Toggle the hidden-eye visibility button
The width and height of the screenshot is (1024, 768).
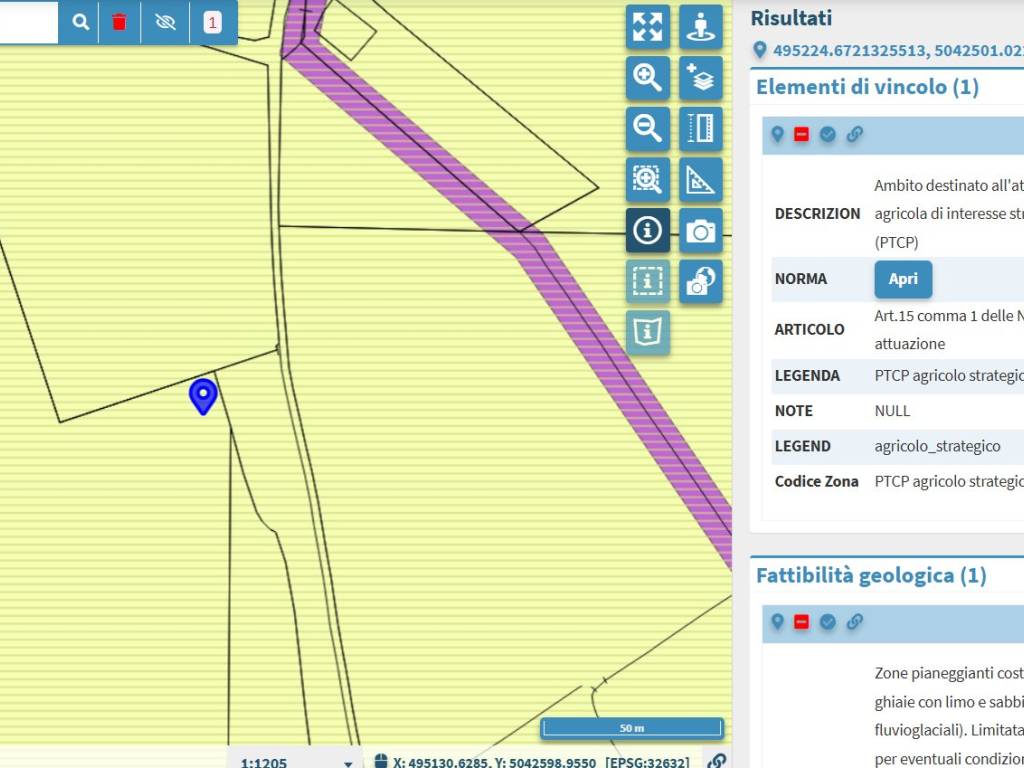166,22
